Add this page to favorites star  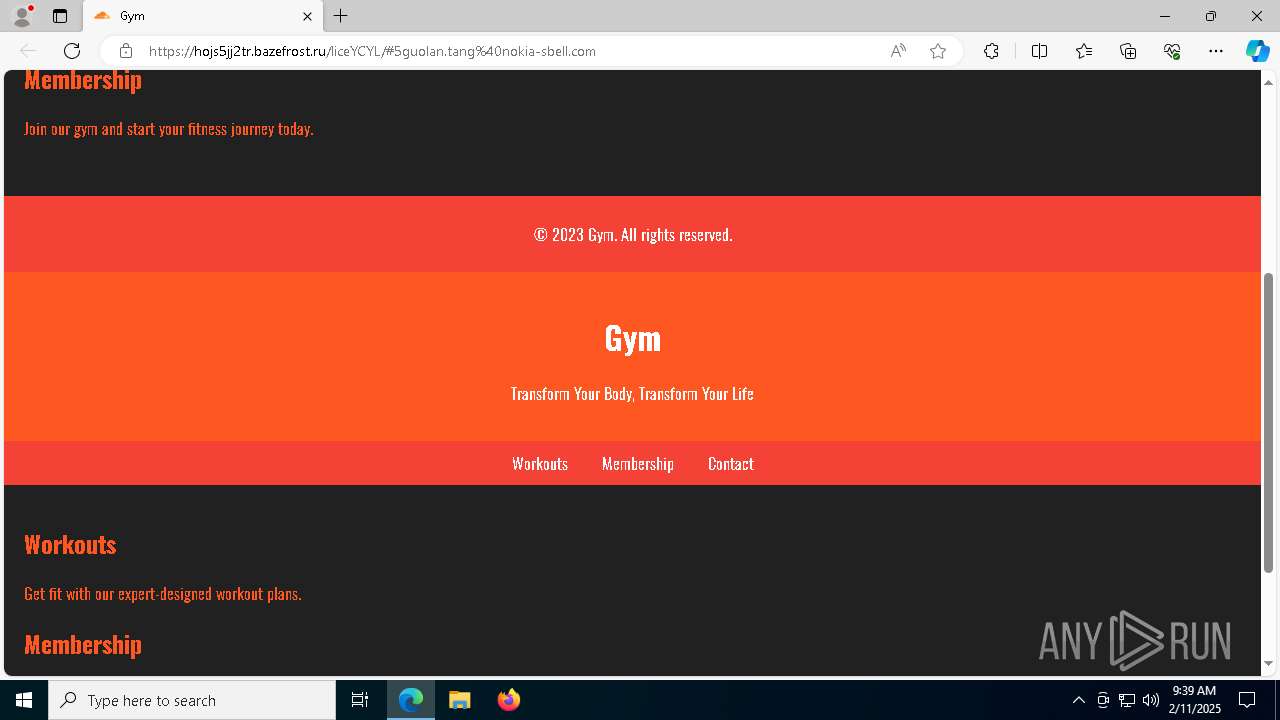point(938,51)
